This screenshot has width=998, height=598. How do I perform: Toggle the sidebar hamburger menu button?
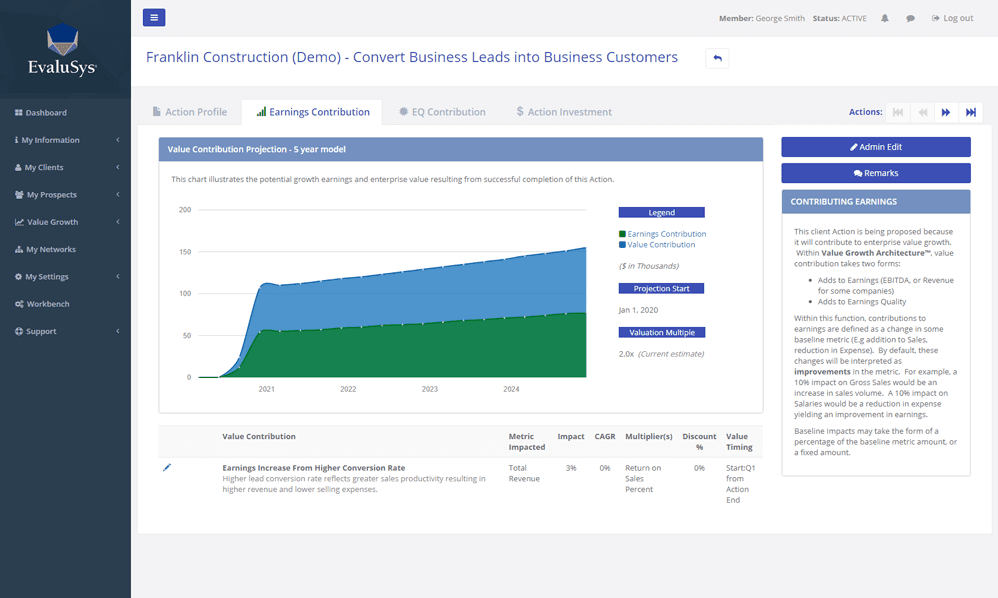coord(154,17)
